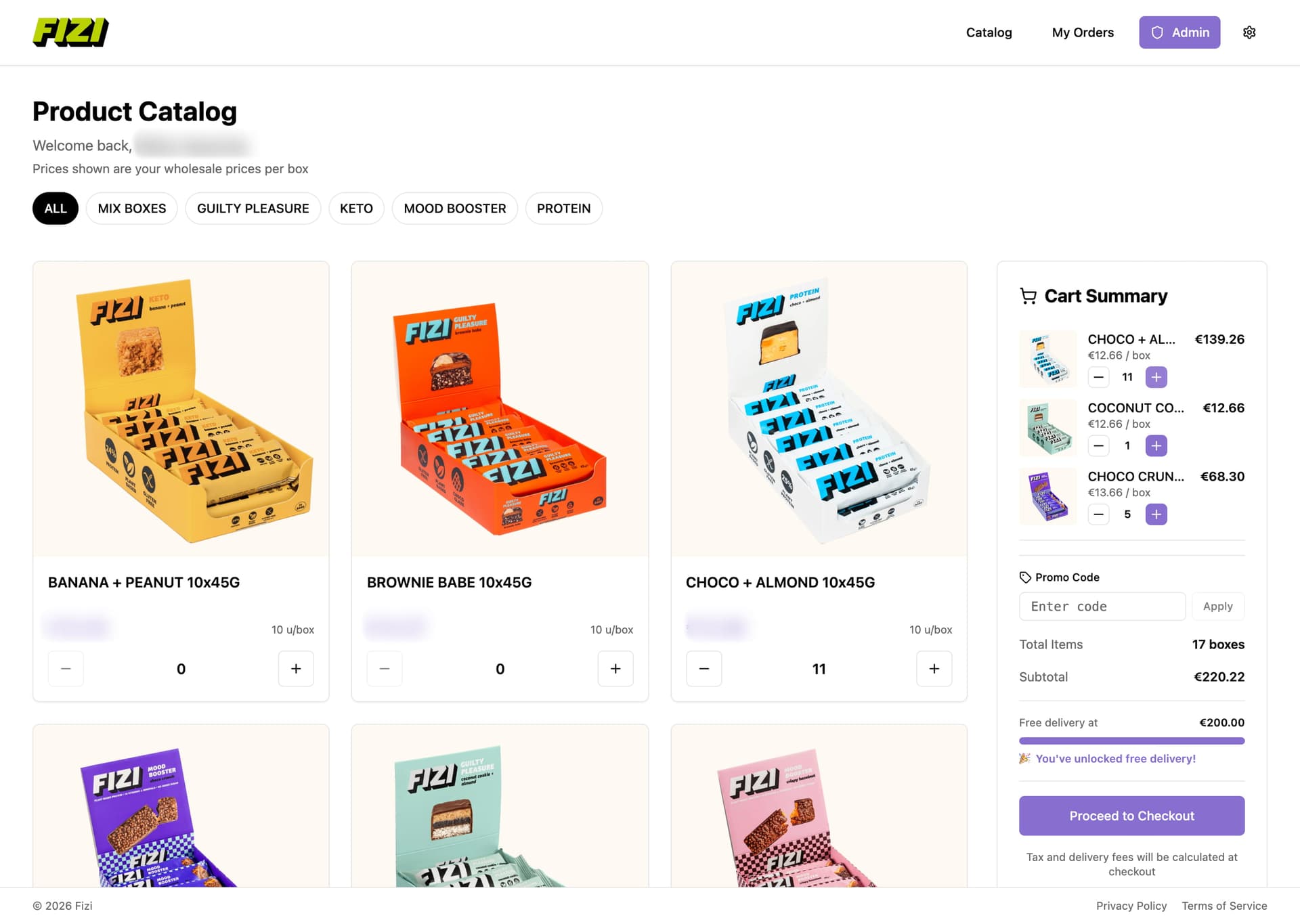The image size is (1300, 924).
Task: Open My Orders
Action: tap(1082, 32)
